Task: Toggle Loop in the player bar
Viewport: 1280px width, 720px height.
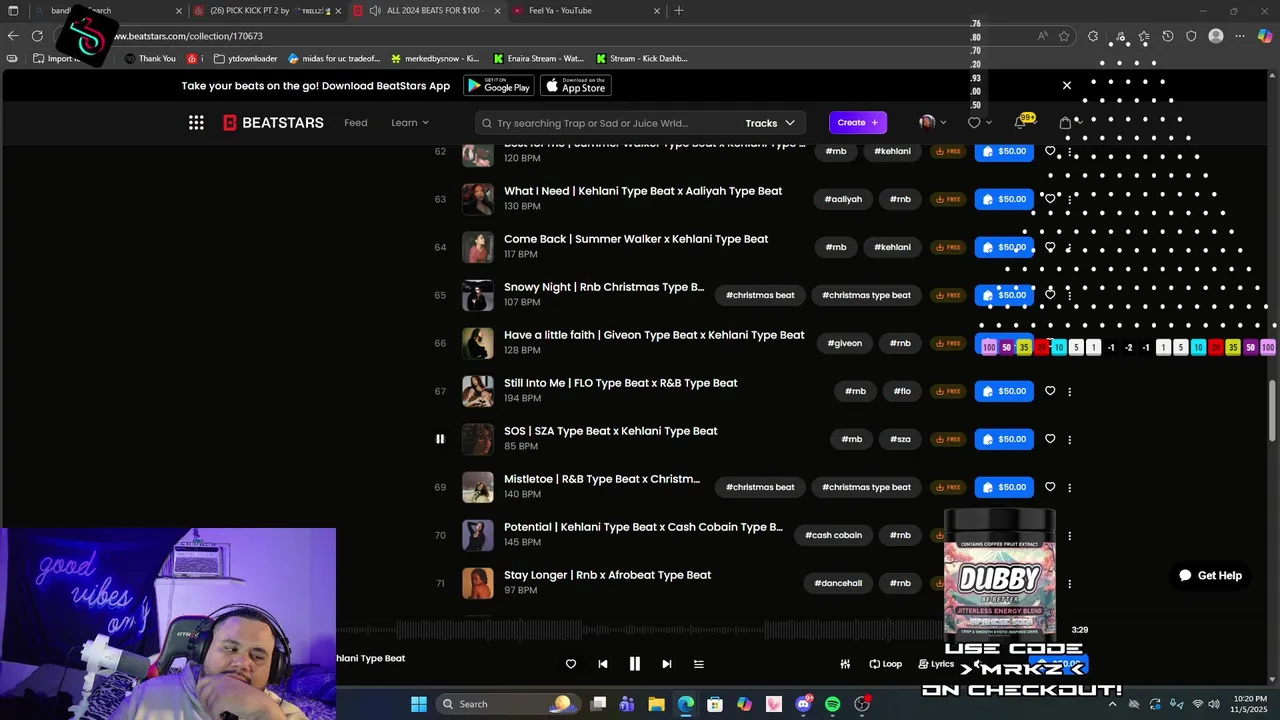Action: point(885,664)
